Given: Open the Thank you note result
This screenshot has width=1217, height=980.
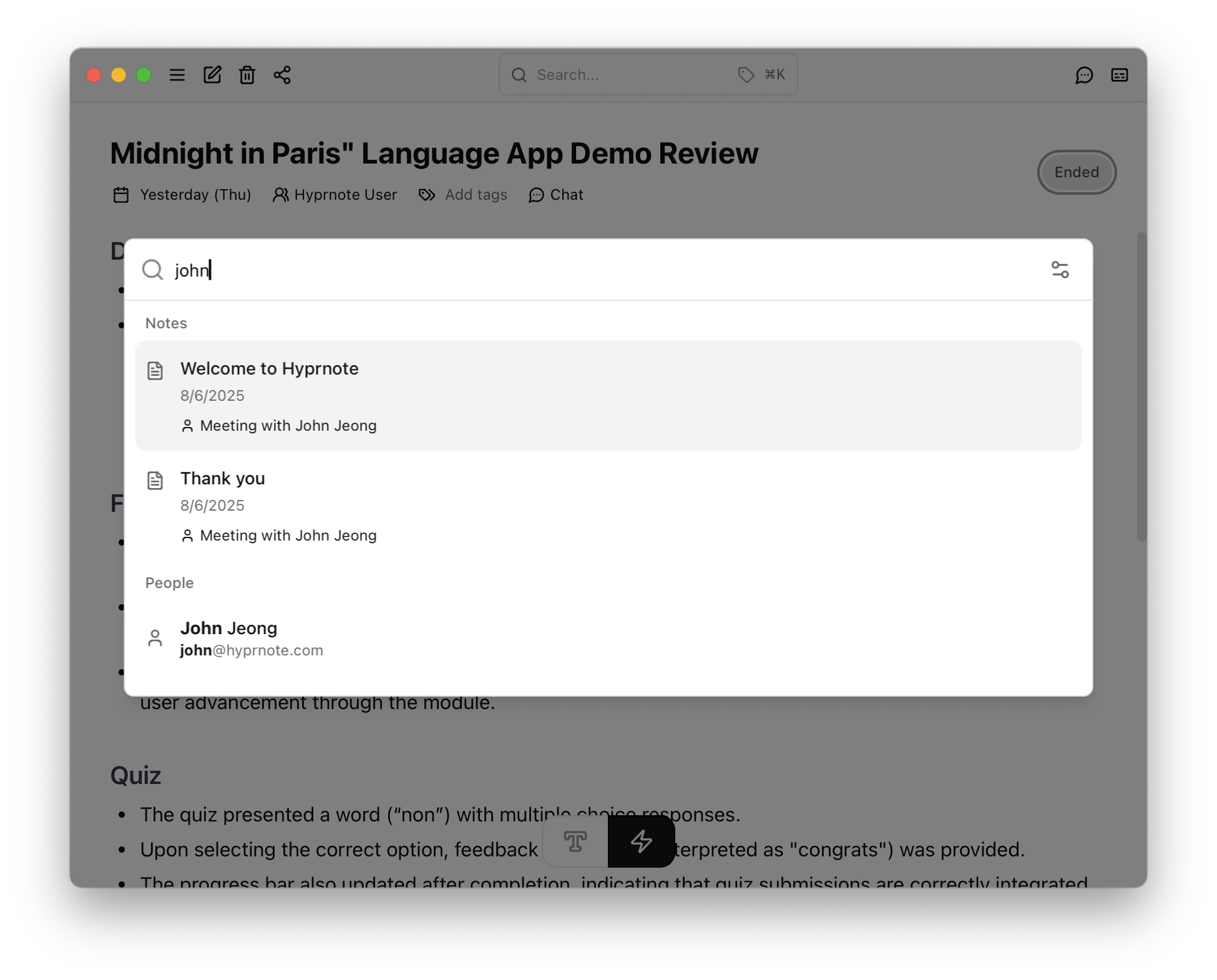Looking at the screenshot, I should (x=222, y=478).
